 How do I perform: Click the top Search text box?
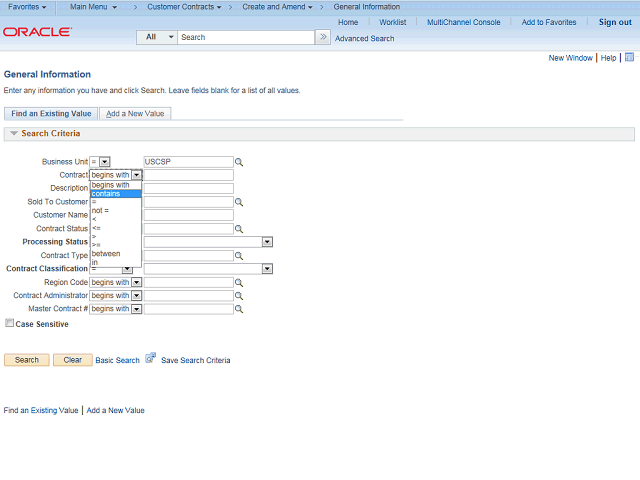coord(246,37)
